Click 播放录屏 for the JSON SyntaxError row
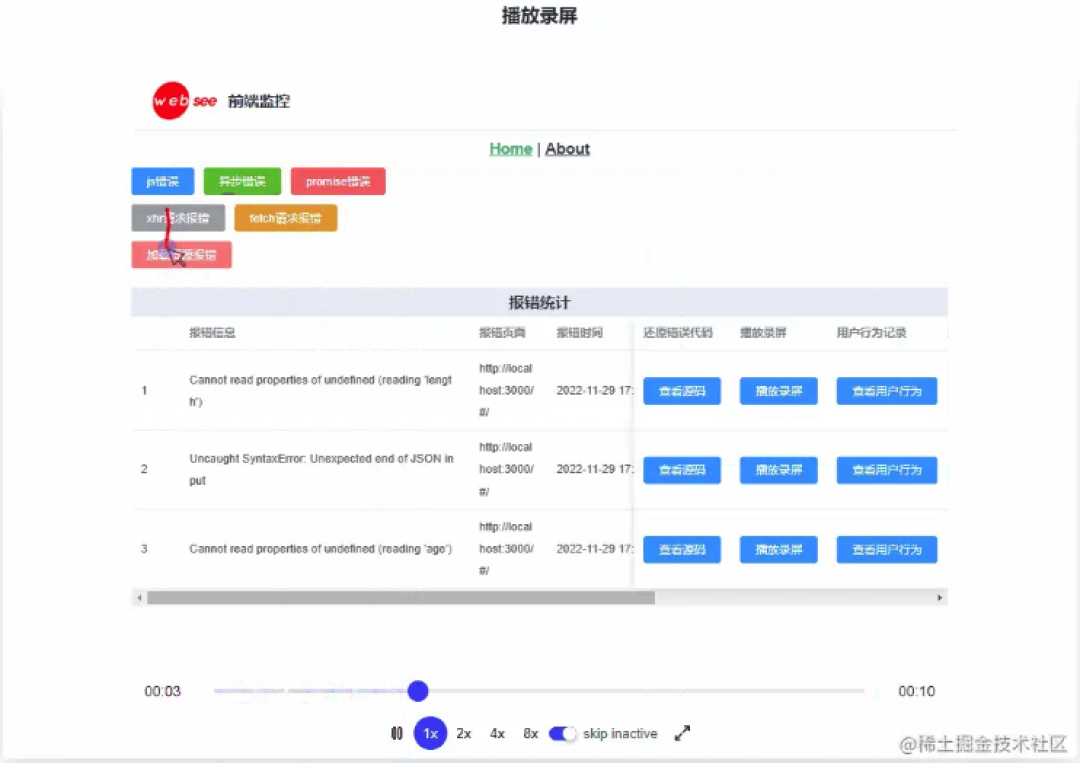The width and height of the screenshot is (1080, 763). click(778, 470)
